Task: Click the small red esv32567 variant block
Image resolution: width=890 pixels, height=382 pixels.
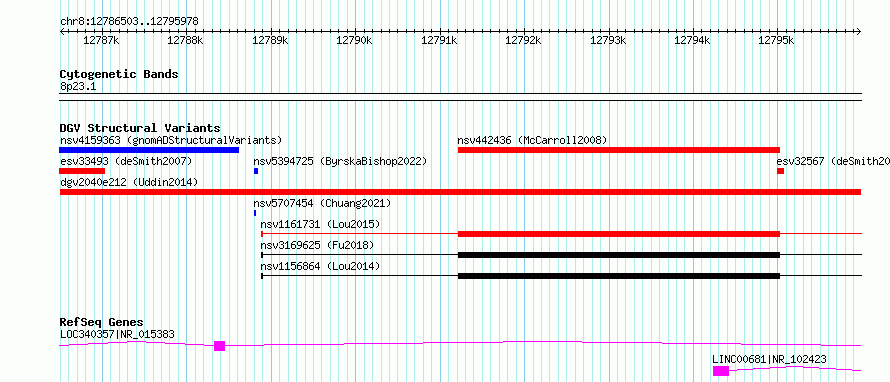Action: click(780, 171)
